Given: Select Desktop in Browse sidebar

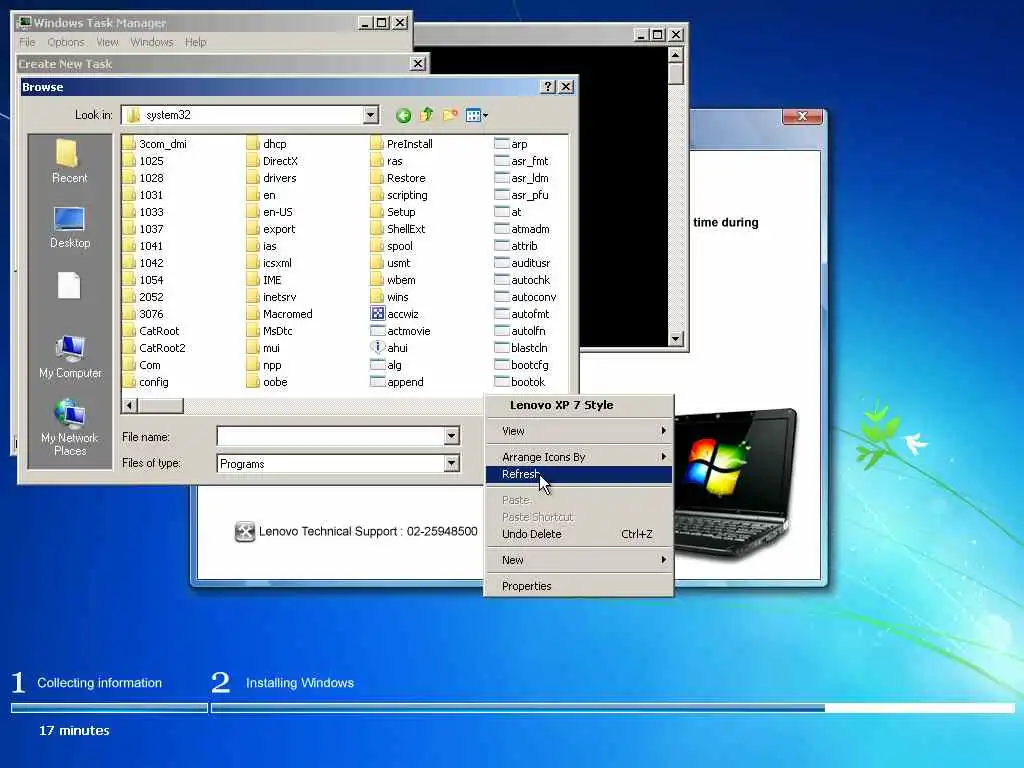Looking at the screenshot, I should click(69, 227).
